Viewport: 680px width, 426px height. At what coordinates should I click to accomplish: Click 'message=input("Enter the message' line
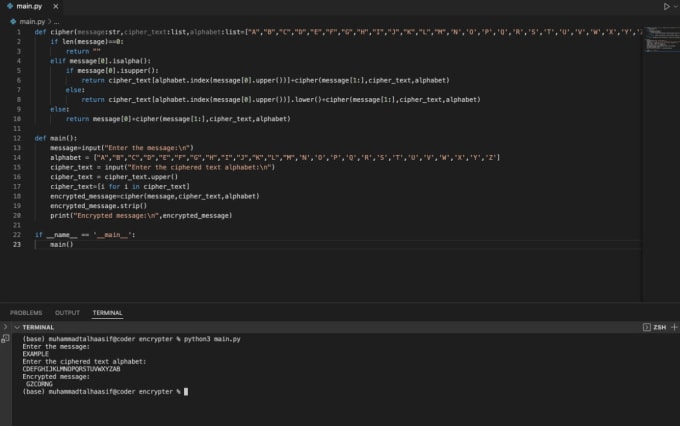coord(122,148)
